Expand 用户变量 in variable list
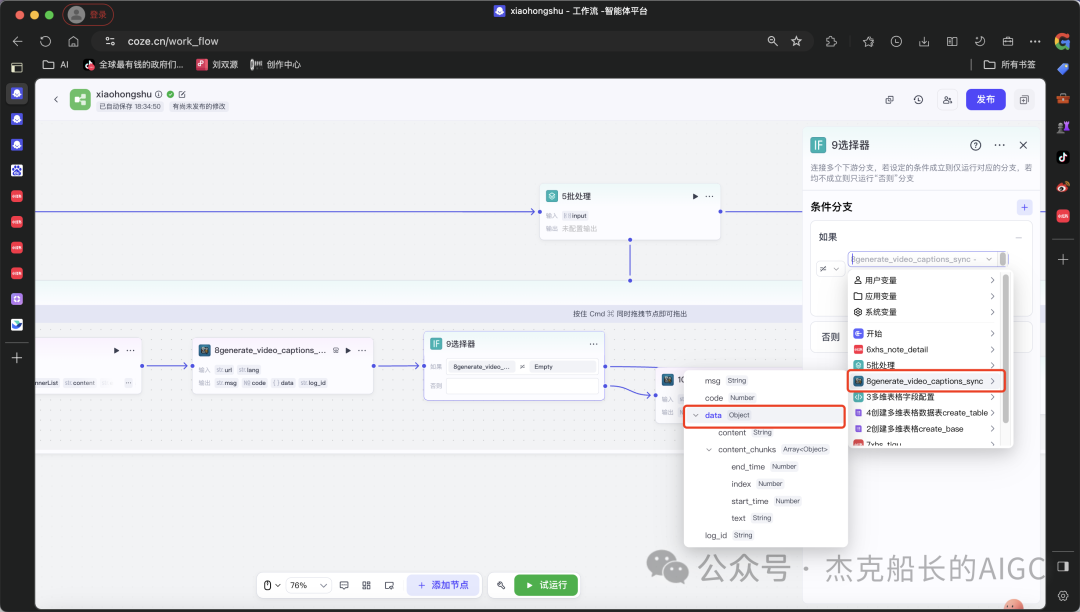 point(924,280)
